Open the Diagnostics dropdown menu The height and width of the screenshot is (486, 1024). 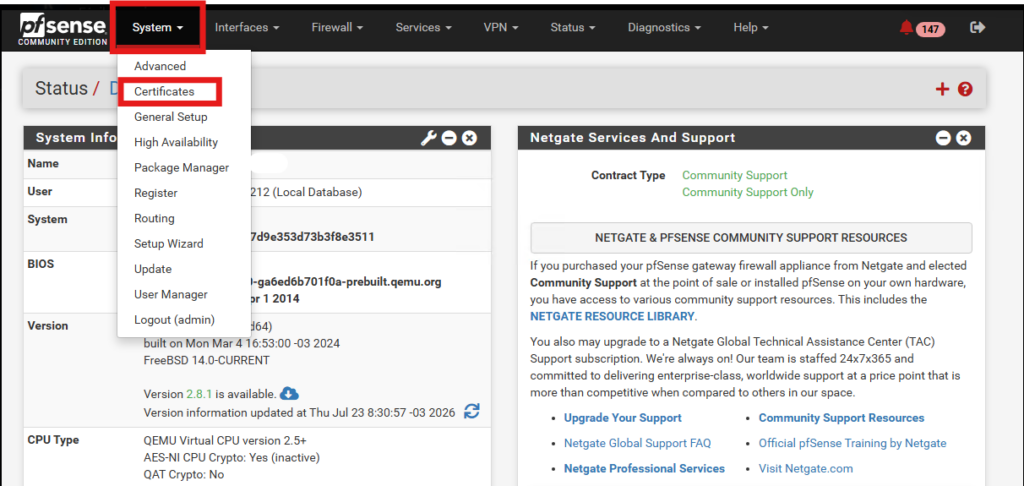point(664,27)
